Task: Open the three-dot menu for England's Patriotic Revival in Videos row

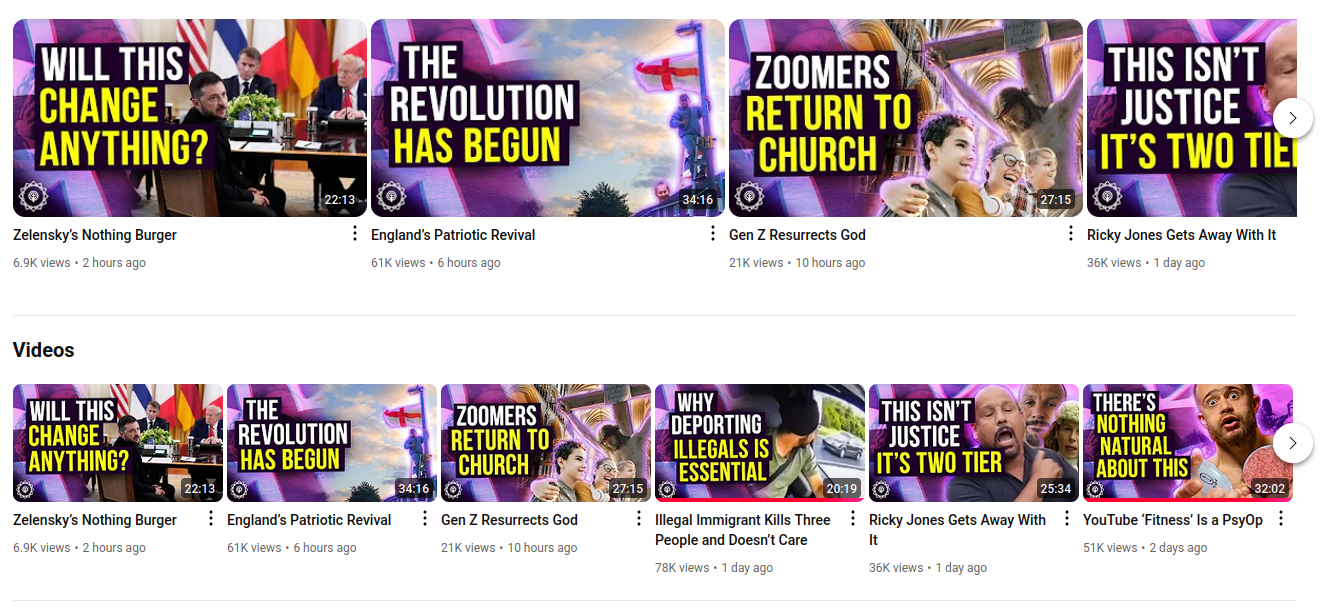Action: click(424, 519)
